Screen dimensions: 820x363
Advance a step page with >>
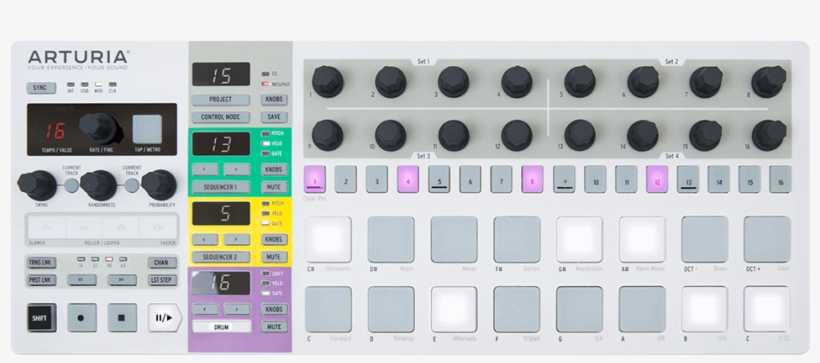coord(122,280)
